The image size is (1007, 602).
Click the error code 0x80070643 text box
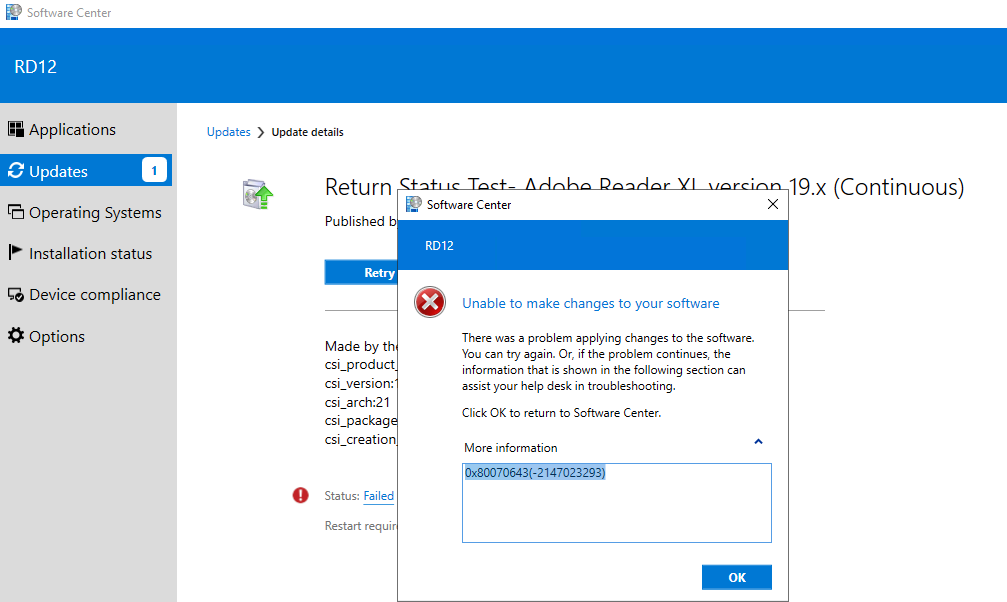pyautogui.click(x=616, y=502)
